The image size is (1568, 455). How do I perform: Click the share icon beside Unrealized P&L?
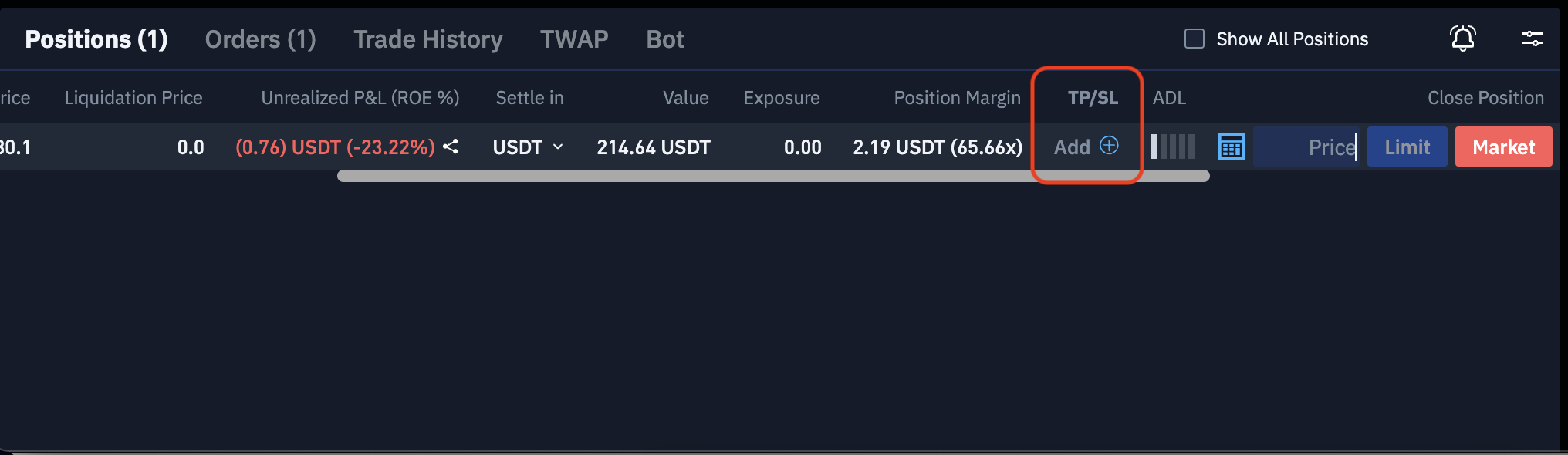tap(451, 147)
